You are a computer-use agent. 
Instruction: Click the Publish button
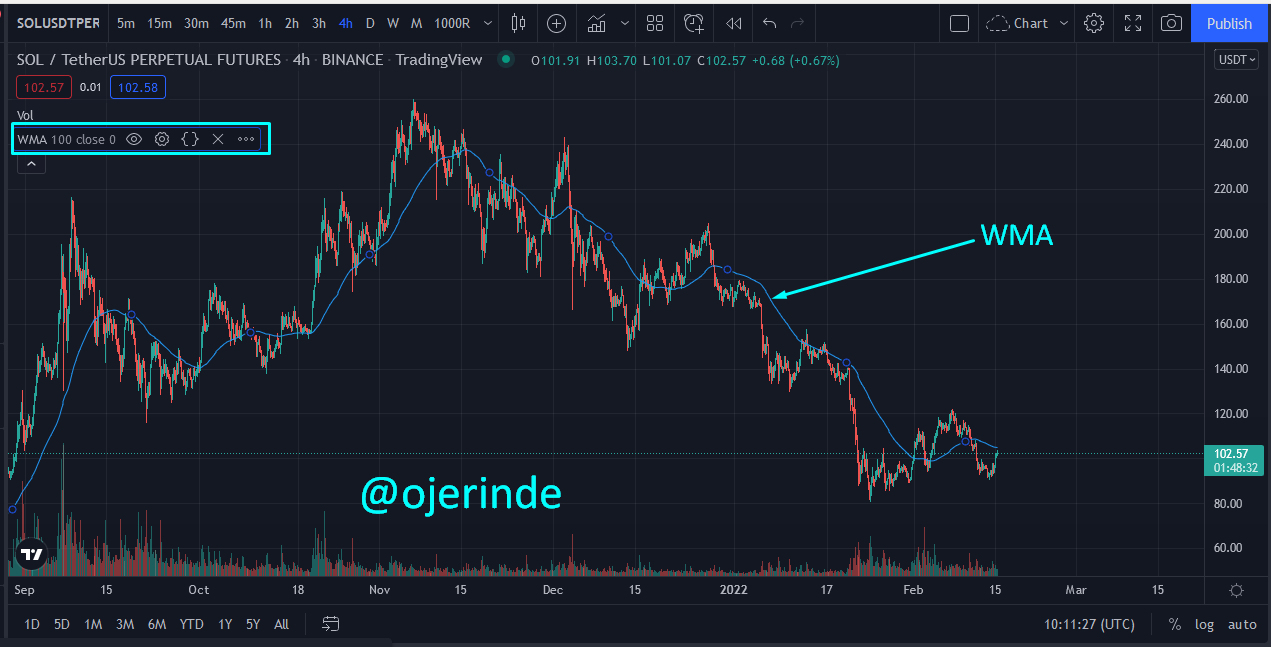coord(1229,23)
